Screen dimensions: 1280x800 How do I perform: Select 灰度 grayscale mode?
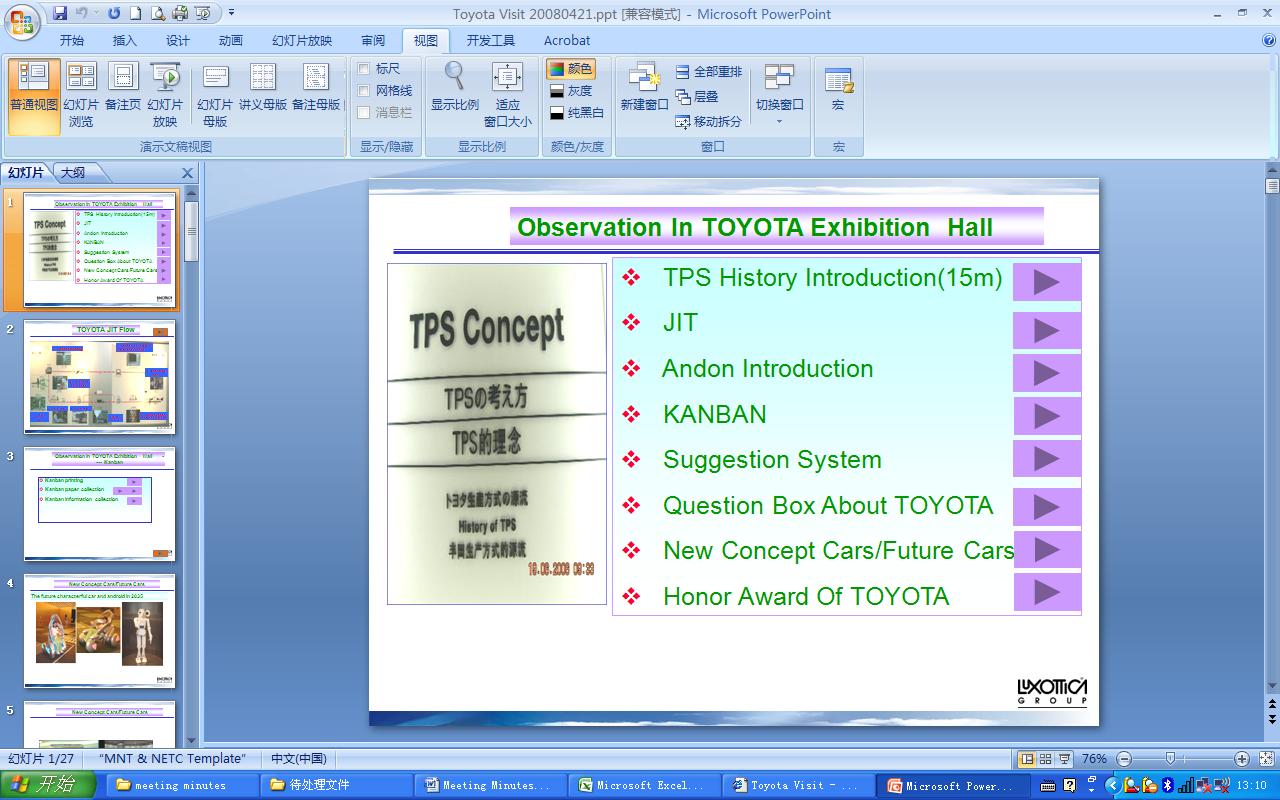click(571, 91)
